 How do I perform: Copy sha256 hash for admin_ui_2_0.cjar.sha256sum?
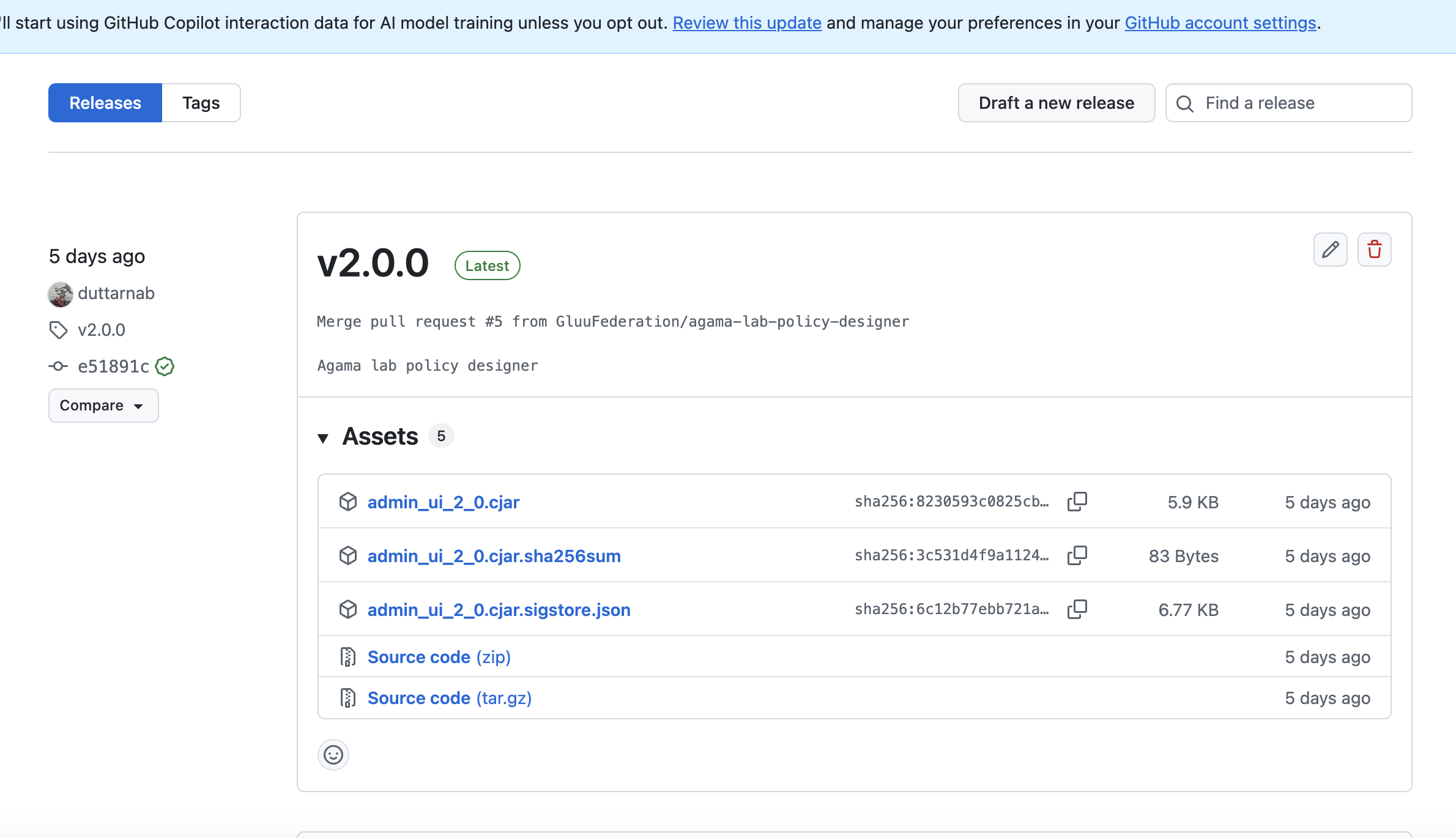1077,555
